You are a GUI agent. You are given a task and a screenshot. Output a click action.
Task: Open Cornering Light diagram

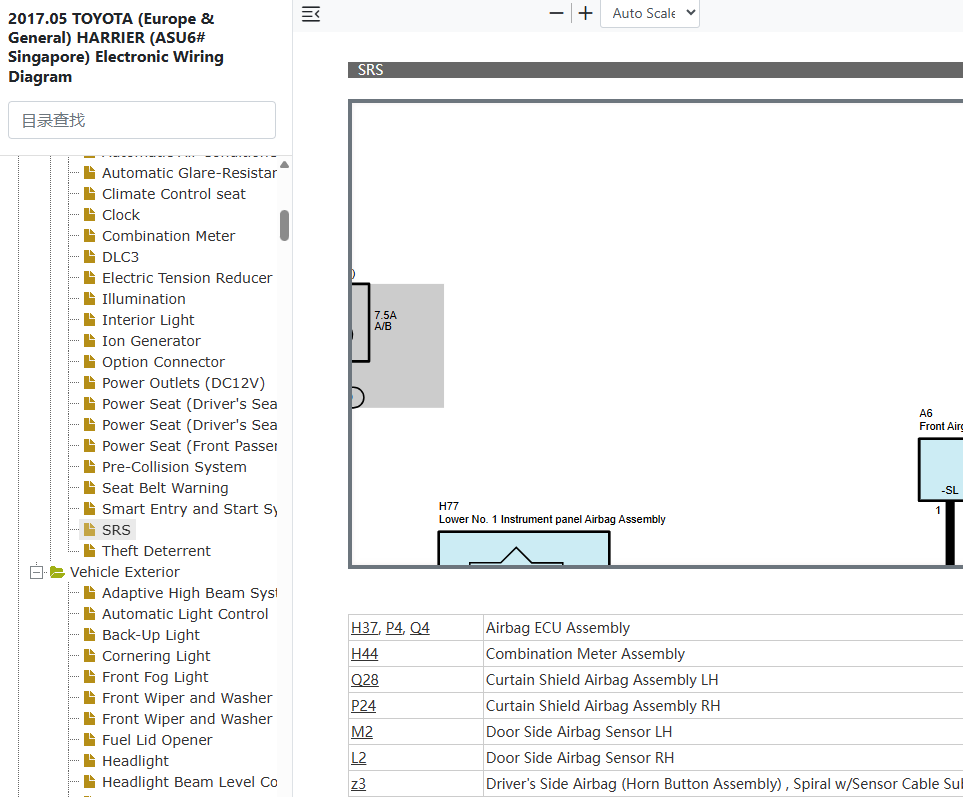(x=156, y=656)
